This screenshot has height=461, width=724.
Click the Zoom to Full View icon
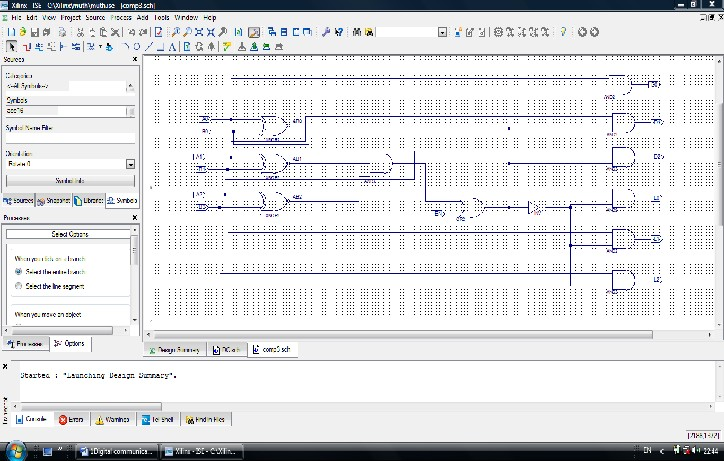(199, 32)
